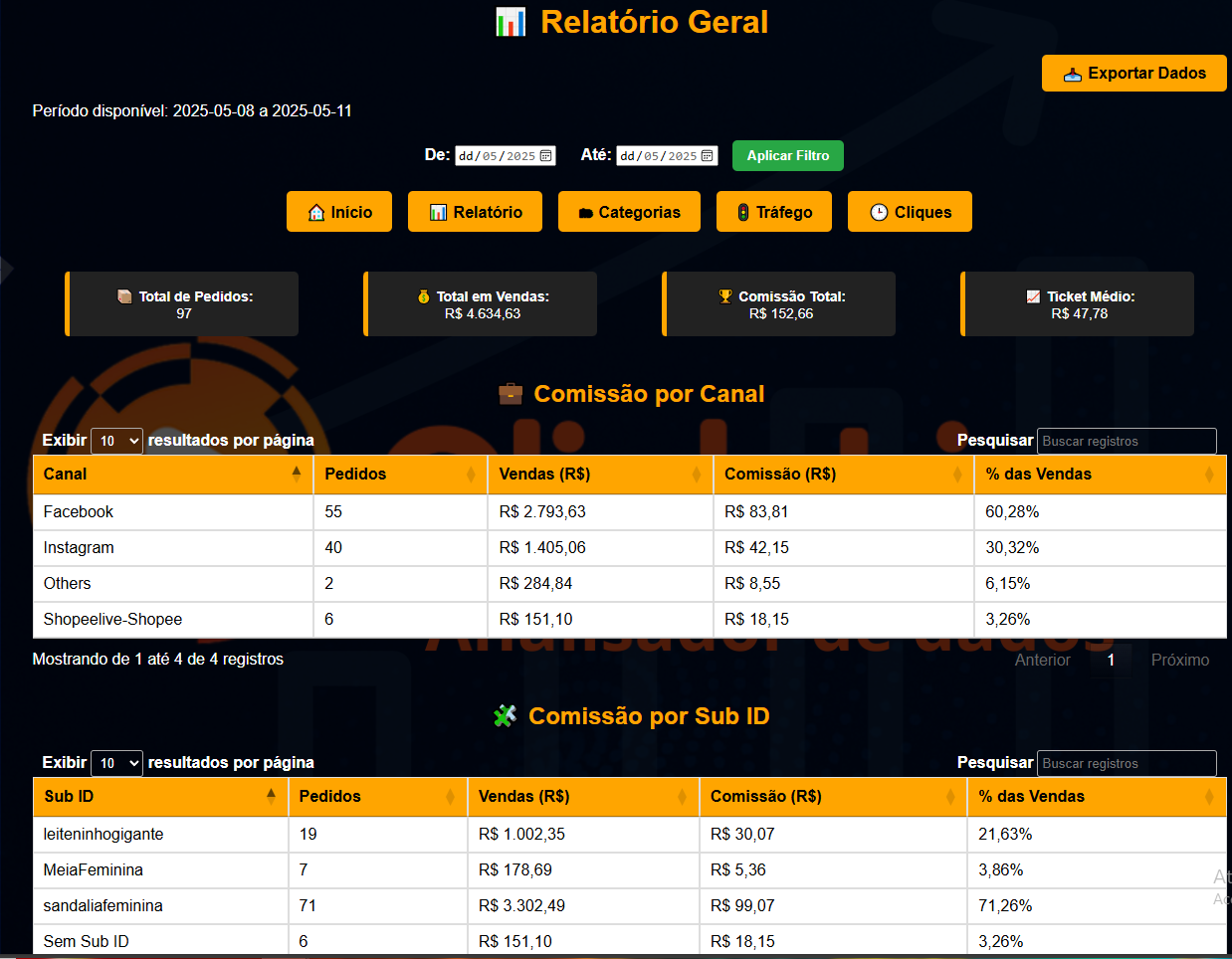
Task: Open calendar picker in the Até date field
Action: (x=708, y=156)
